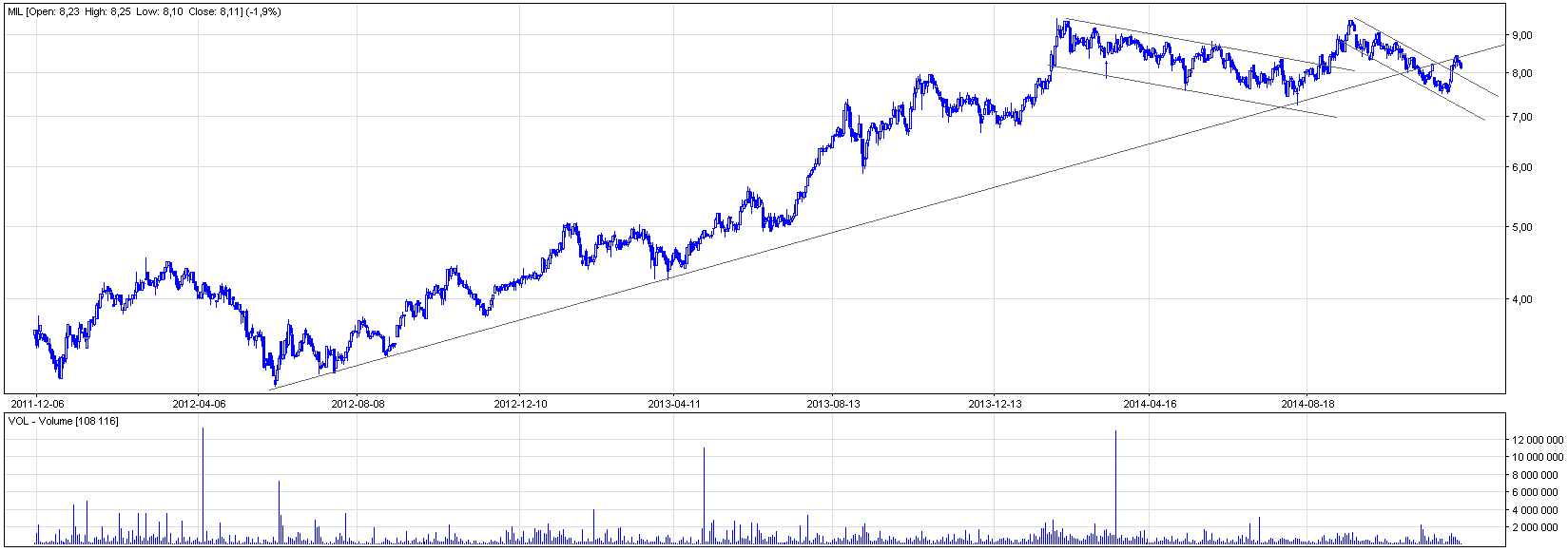Click the 10 000 000 volume axis value
This screenshot has height=552, width=1568.
pyautogui.click(x=1537, y=457)
